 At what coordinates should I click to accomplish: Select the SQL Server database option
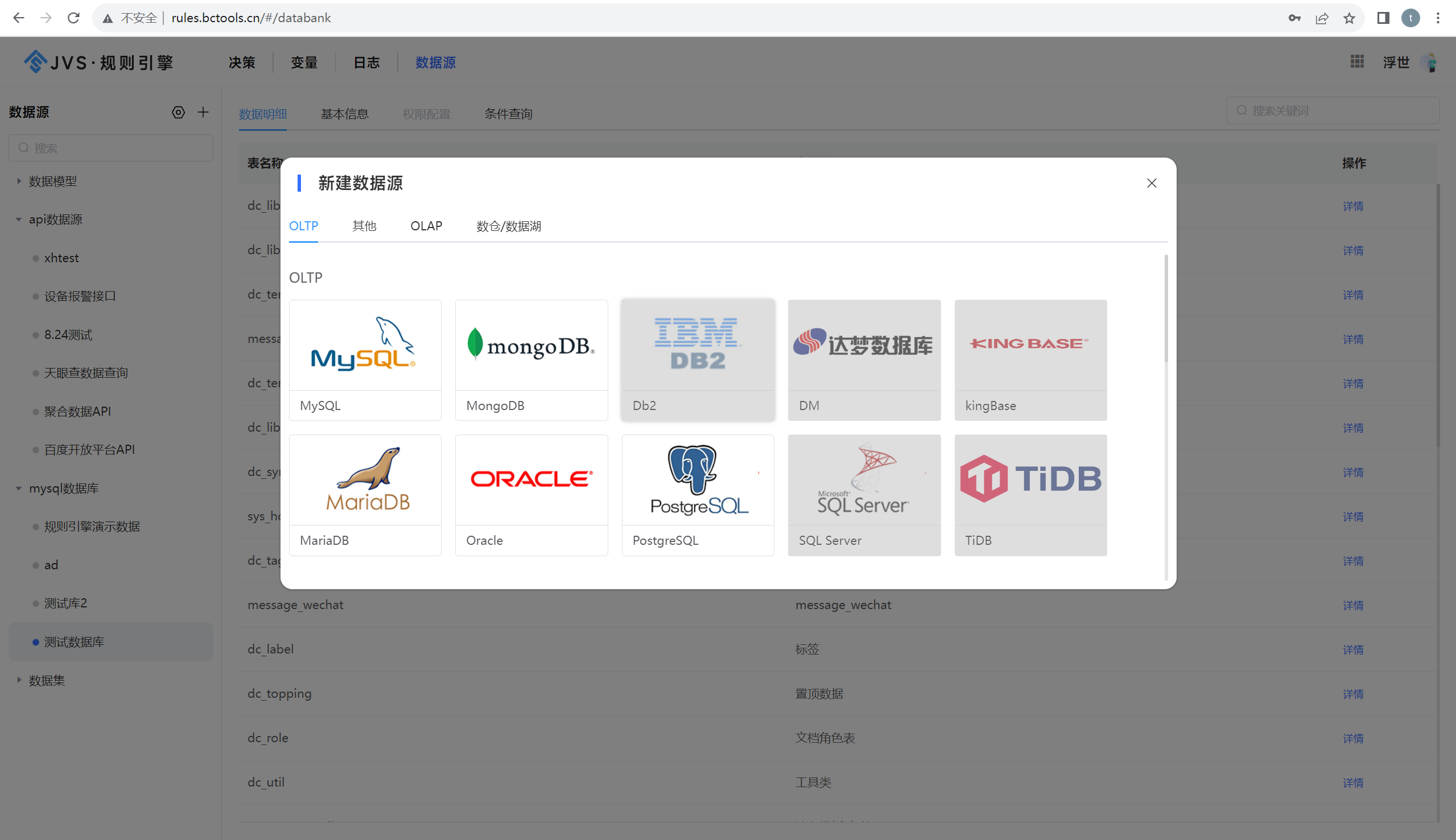(863, 494)
